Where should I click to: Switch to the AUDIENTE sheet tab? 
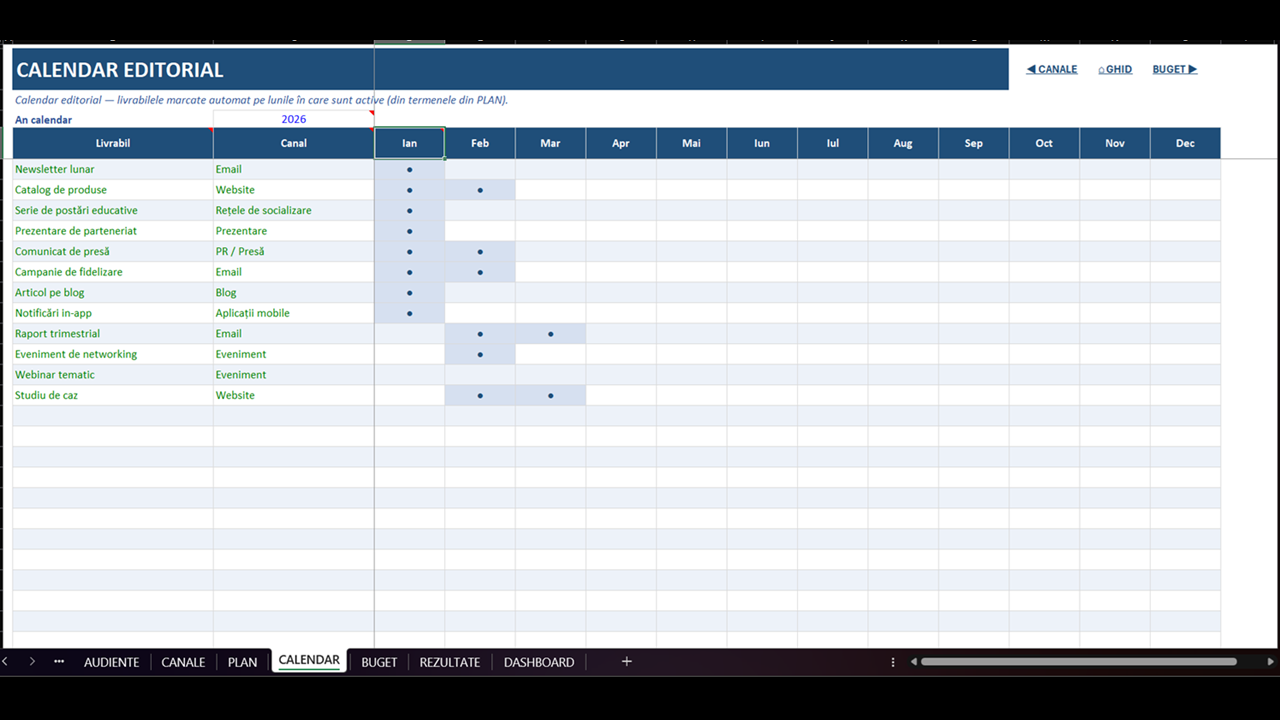[111, 662]
